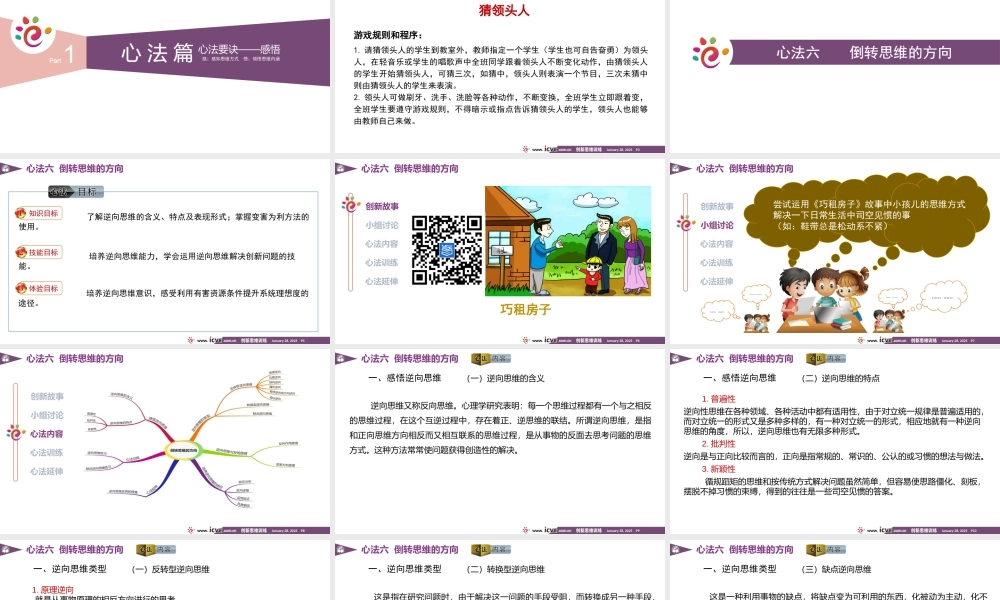Click the 心法延伸 link
Viewport: 1000px width, 600px height.
coord(383,281)
